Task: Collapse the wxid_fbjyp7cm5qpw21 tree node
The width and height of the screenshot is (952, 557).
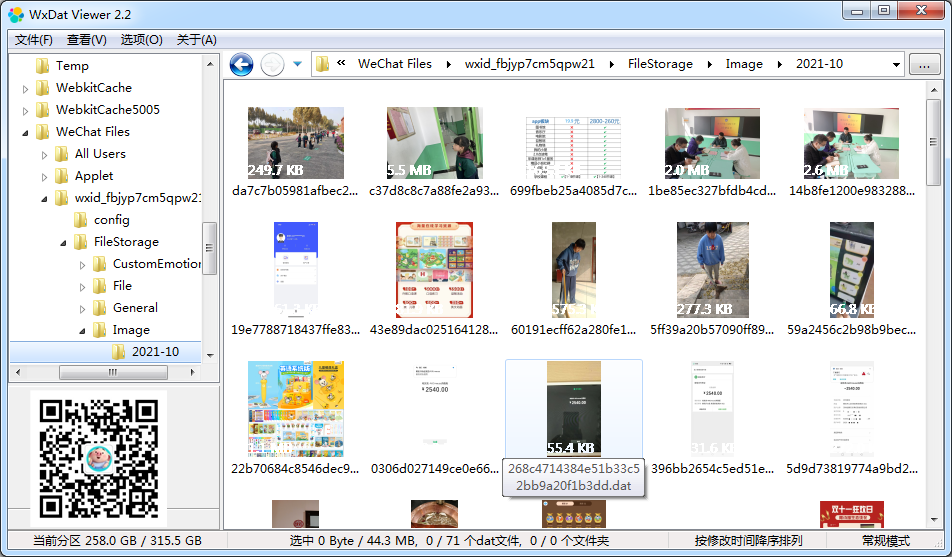Action: pyautogui.click(x=44, y=199)
